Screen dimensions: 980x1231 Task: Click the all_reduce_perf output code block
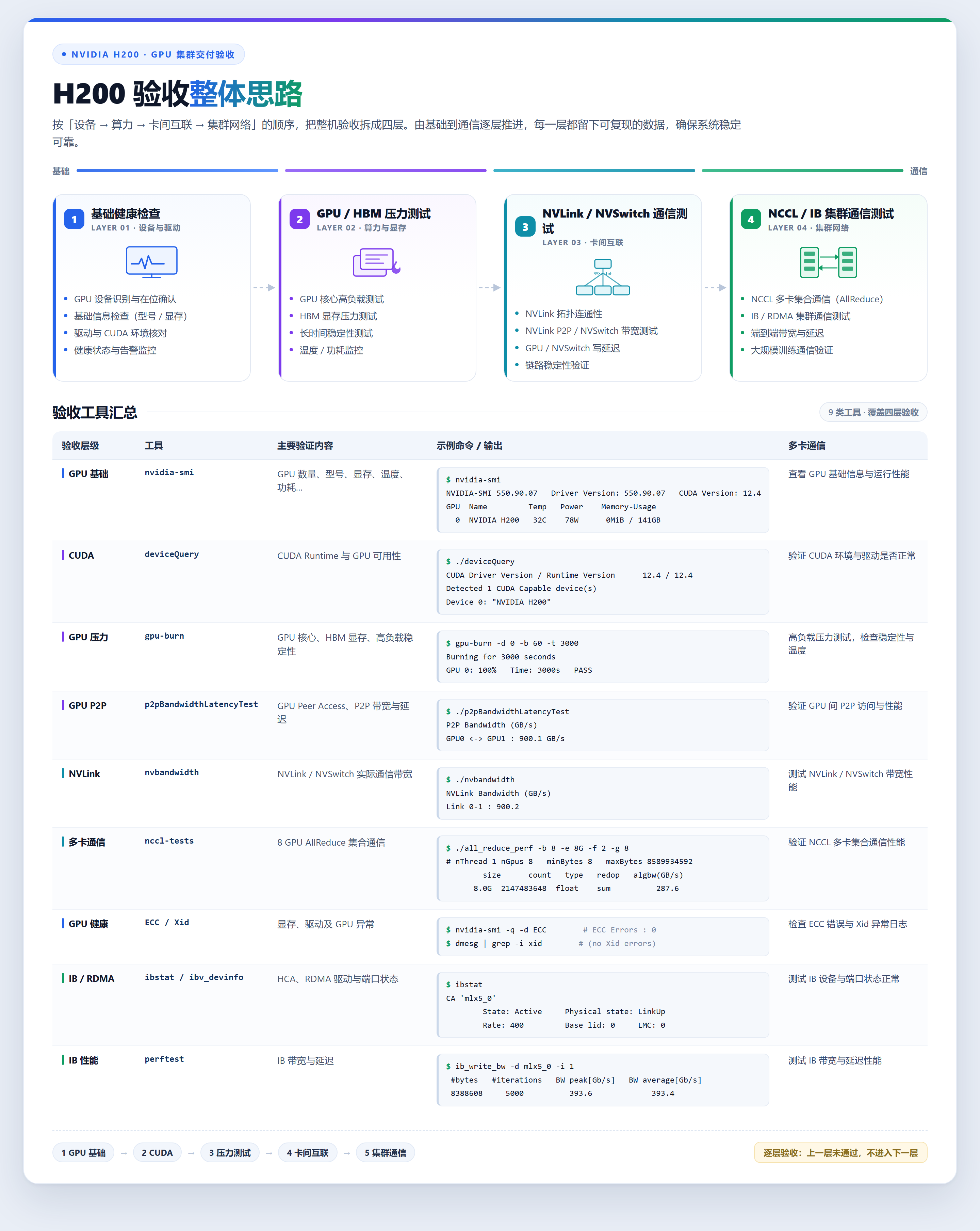pyautogui.click(x=603, y=868)
